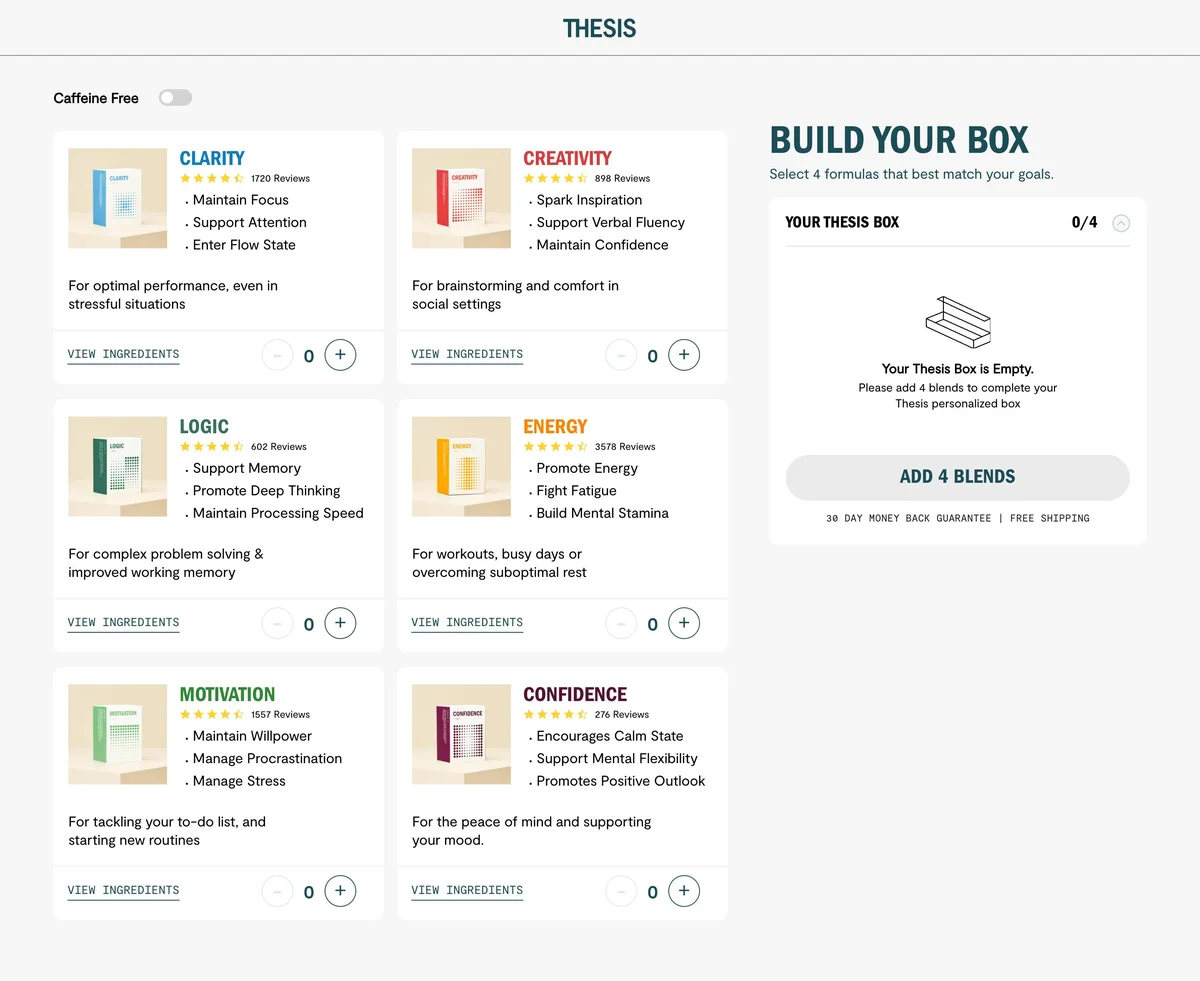Click the Support Memory bullet
This screenshot has width=1200, height=981.
(247, 467)
